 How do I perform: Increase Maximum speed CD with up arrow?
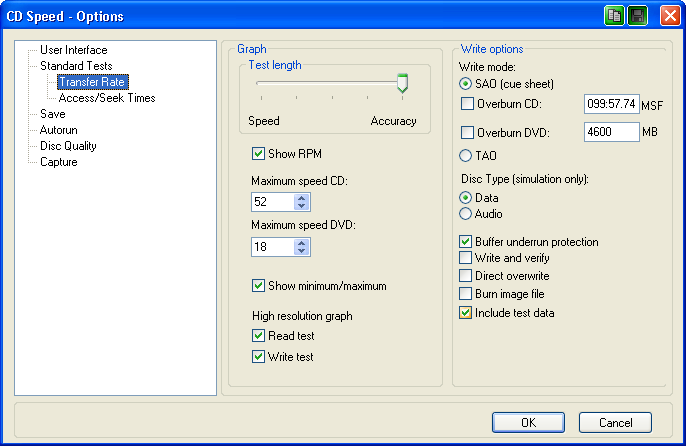(302, 197)
